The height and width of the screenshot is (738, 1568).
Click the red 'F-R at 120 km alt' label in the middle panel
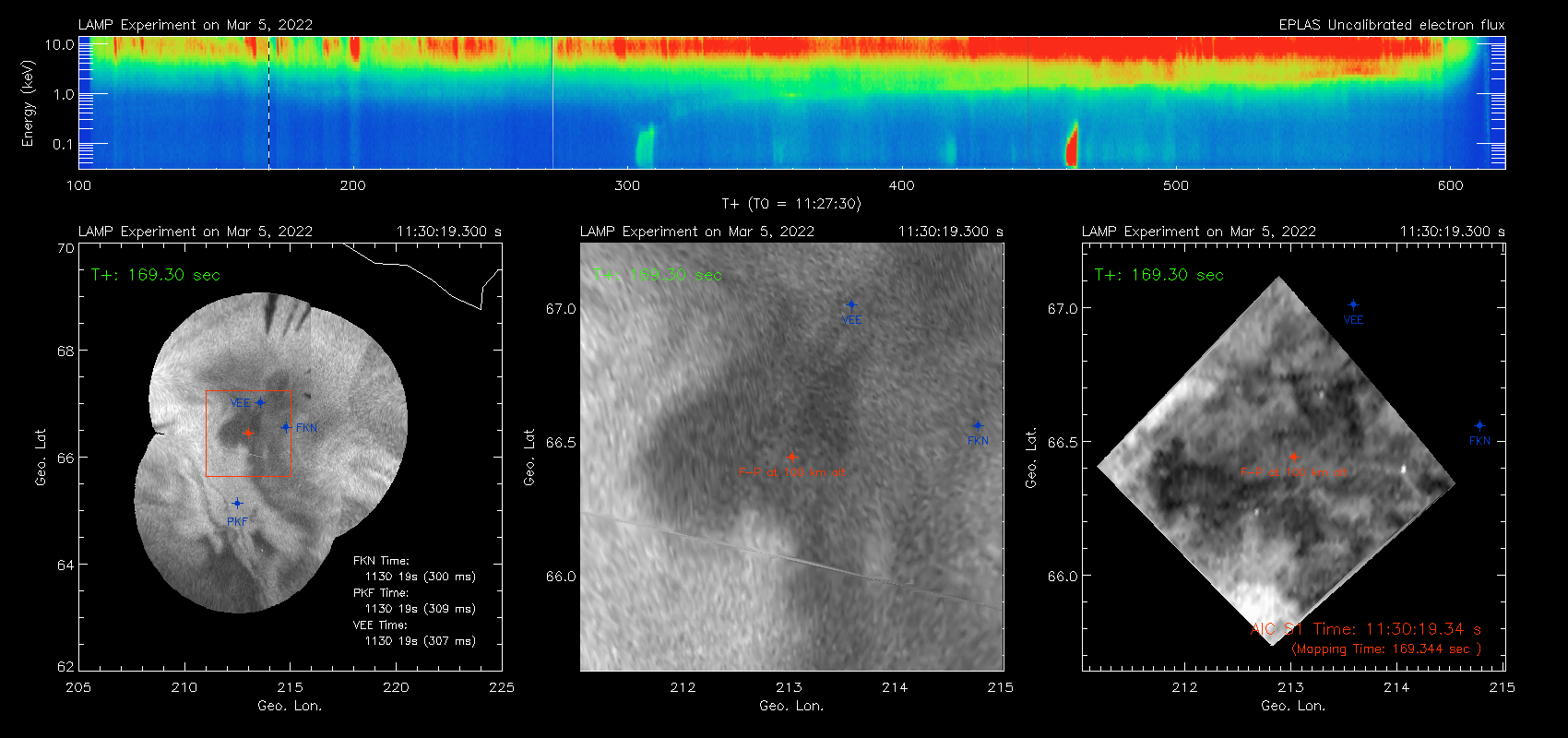[791, 472]
